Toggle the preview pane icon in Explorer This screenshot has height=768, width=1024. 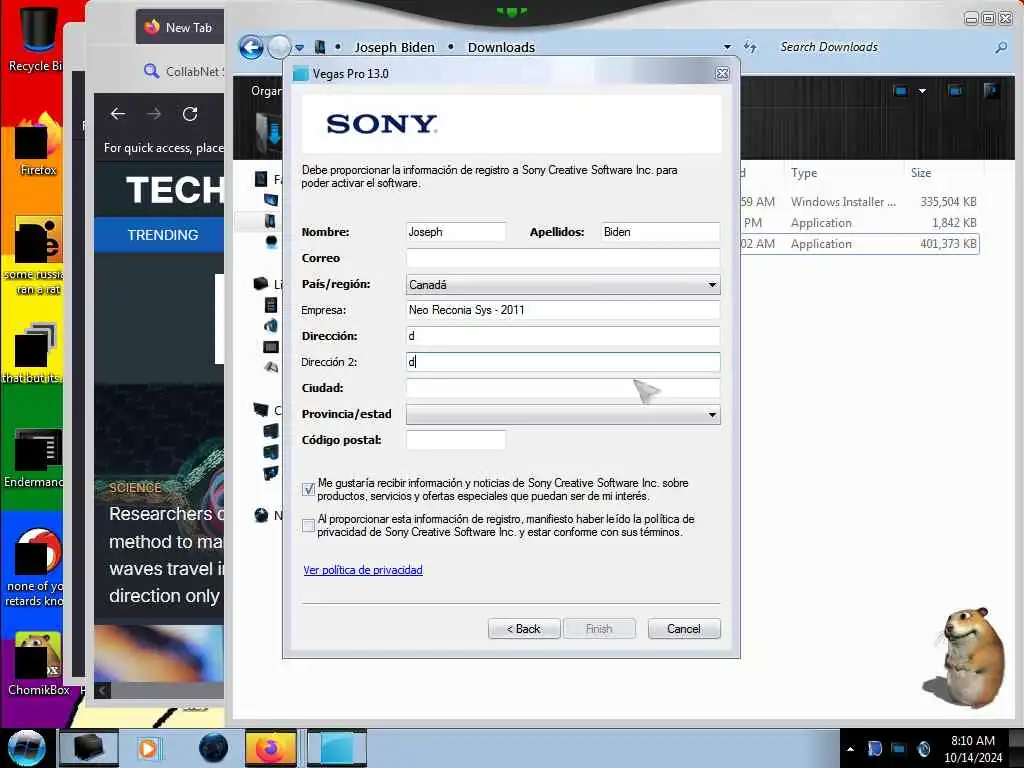point(955,91)
